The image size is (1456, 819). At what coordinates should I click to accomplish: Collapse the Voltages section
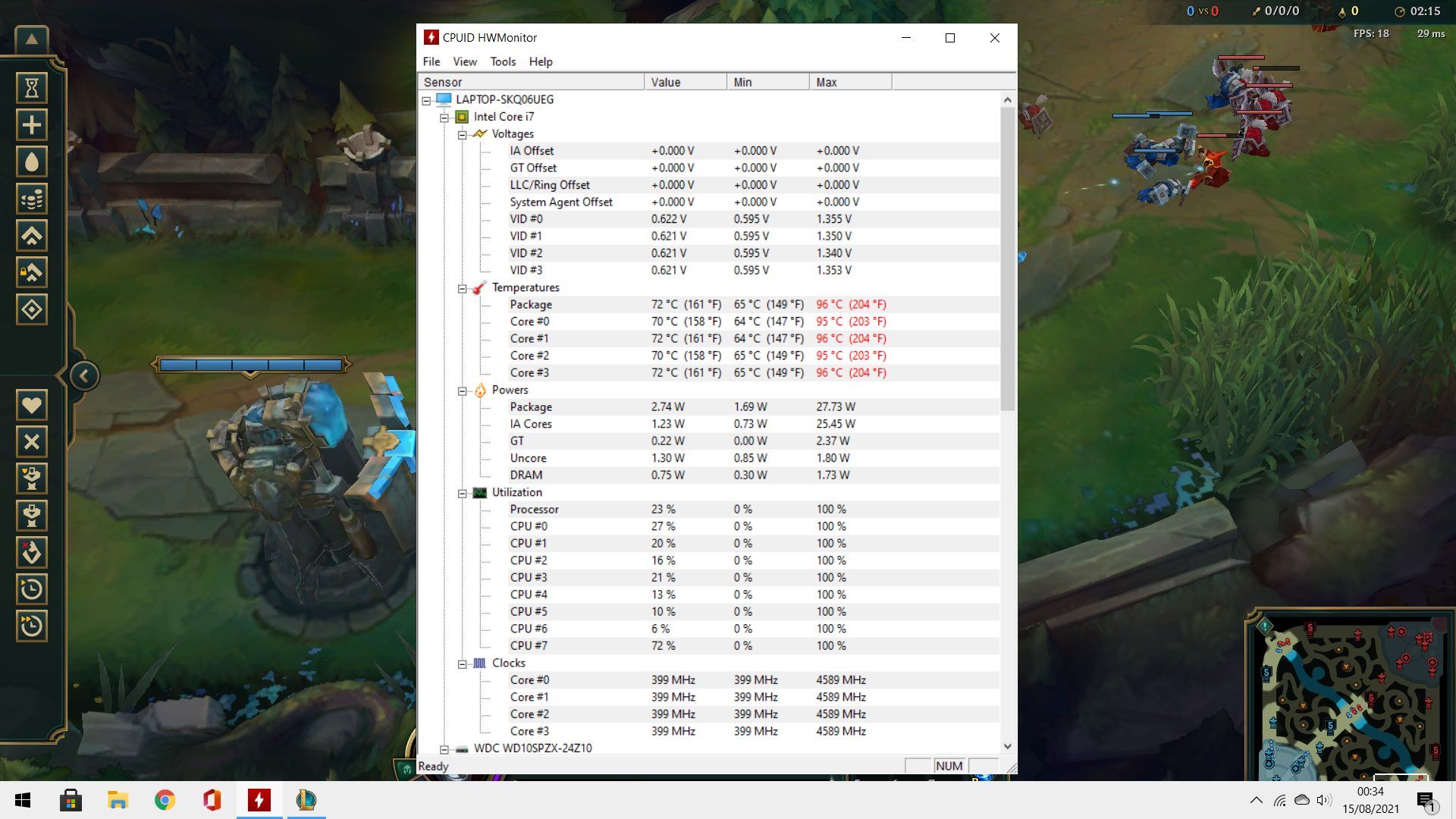(462, 135)
